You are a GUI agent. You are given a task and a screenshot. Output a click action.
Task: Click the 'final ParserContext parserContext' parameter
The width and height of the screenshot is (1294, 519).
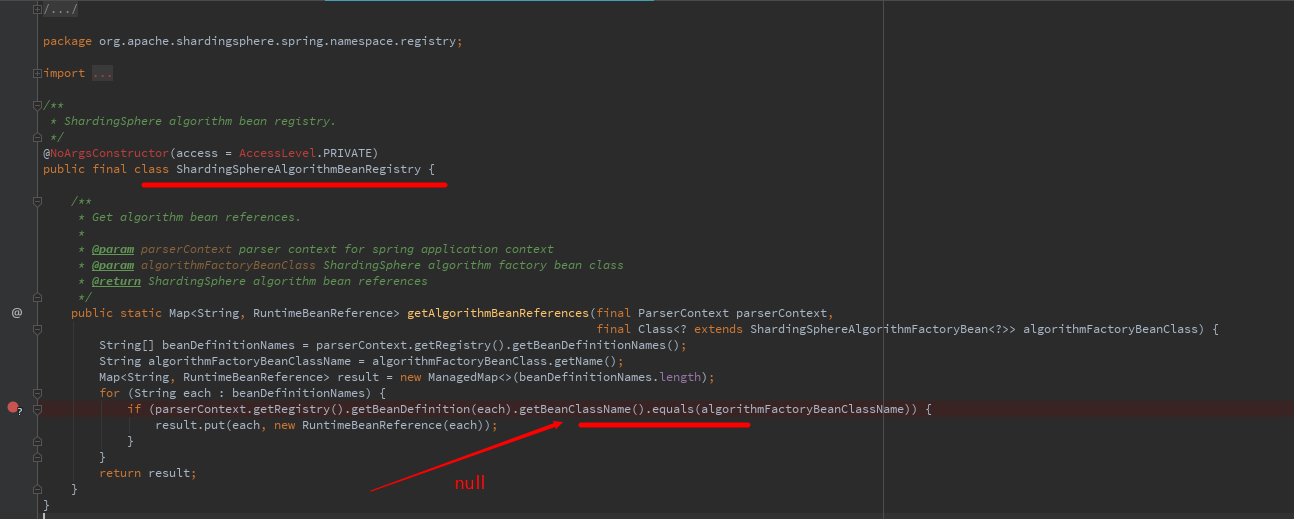(x=713, y=313)
